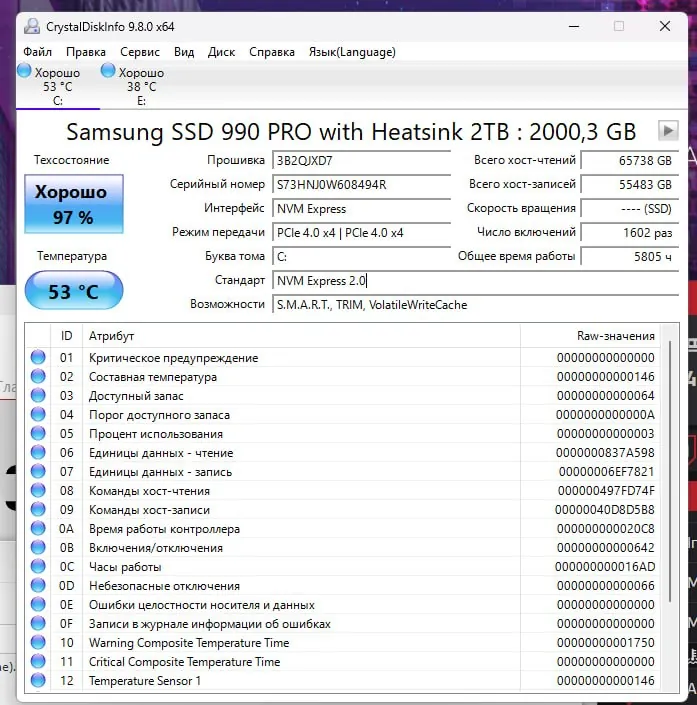Click status icon for Включения/отключения row
697x705 pixels.
click(x=38, y=547)
